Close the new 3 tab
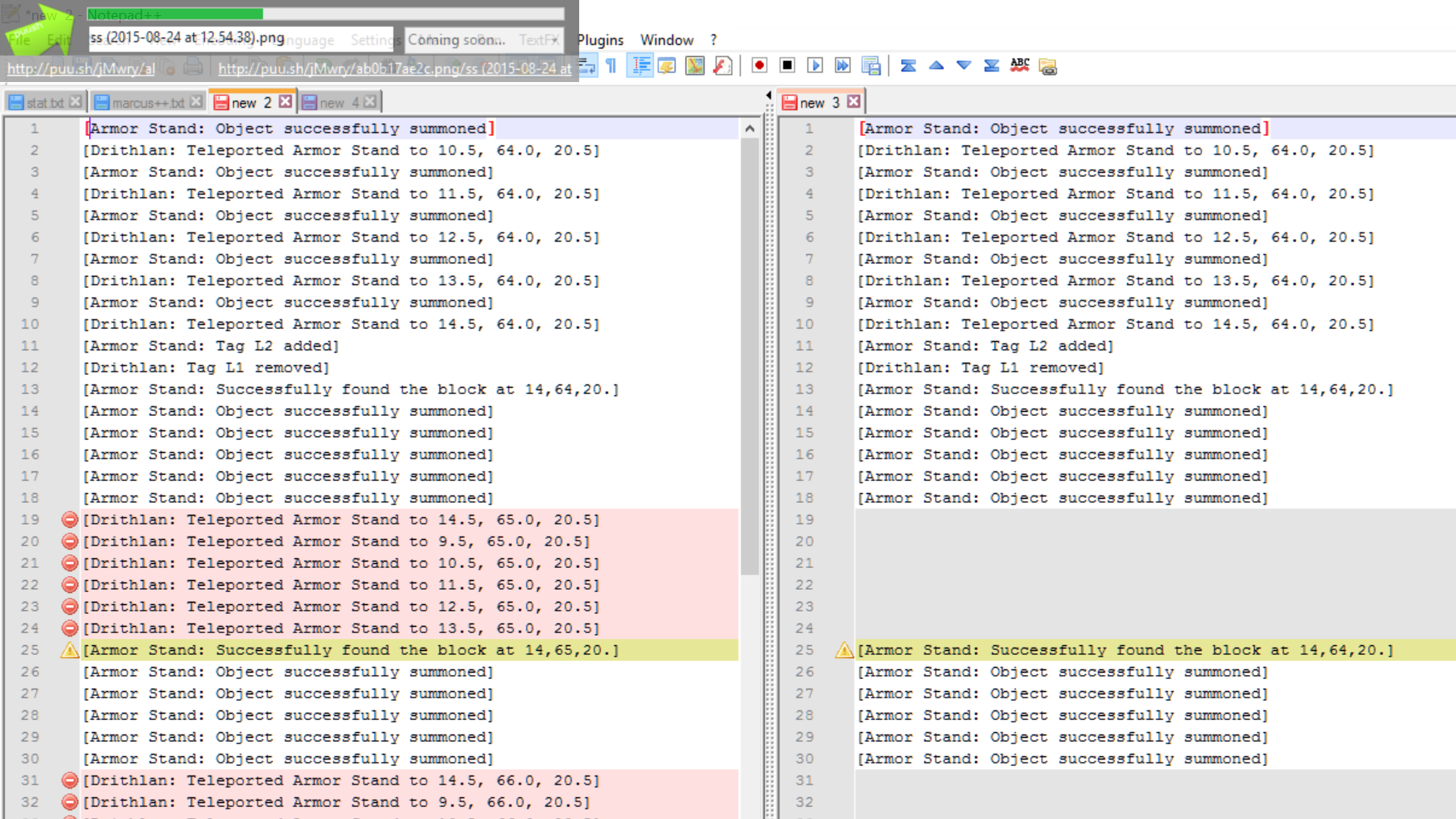Viewport: 1456px width, 819px height. (x=853, y=101)
